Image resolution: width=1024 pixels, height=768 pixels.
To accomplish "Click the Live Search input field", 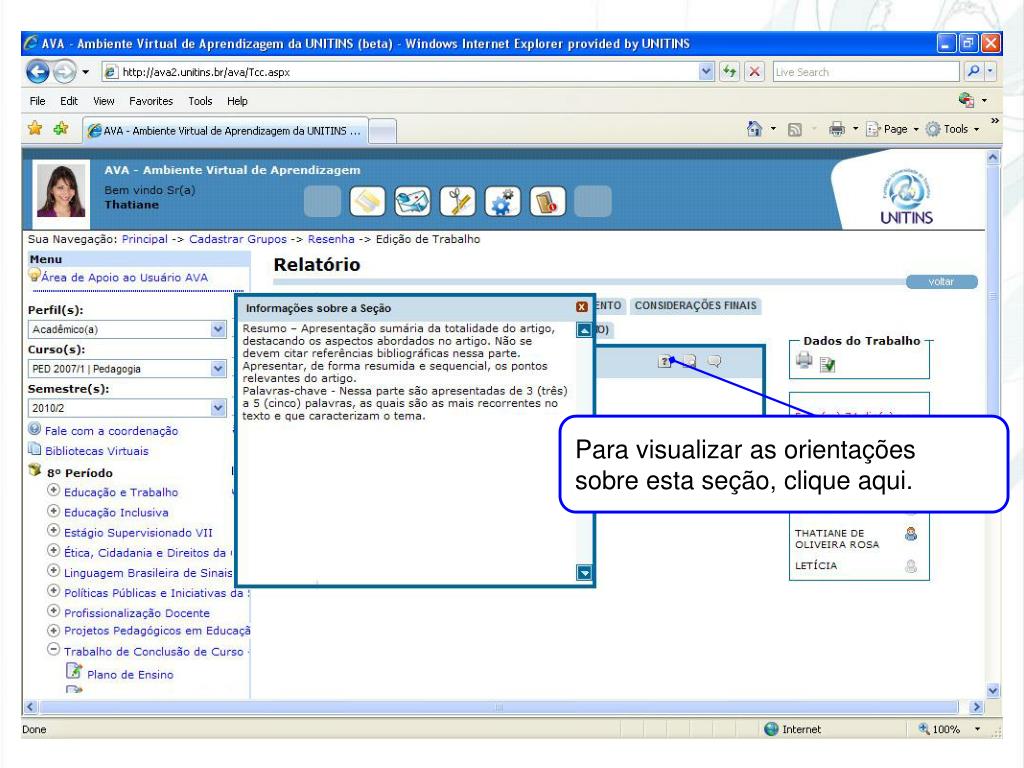I will pos(866,71).
